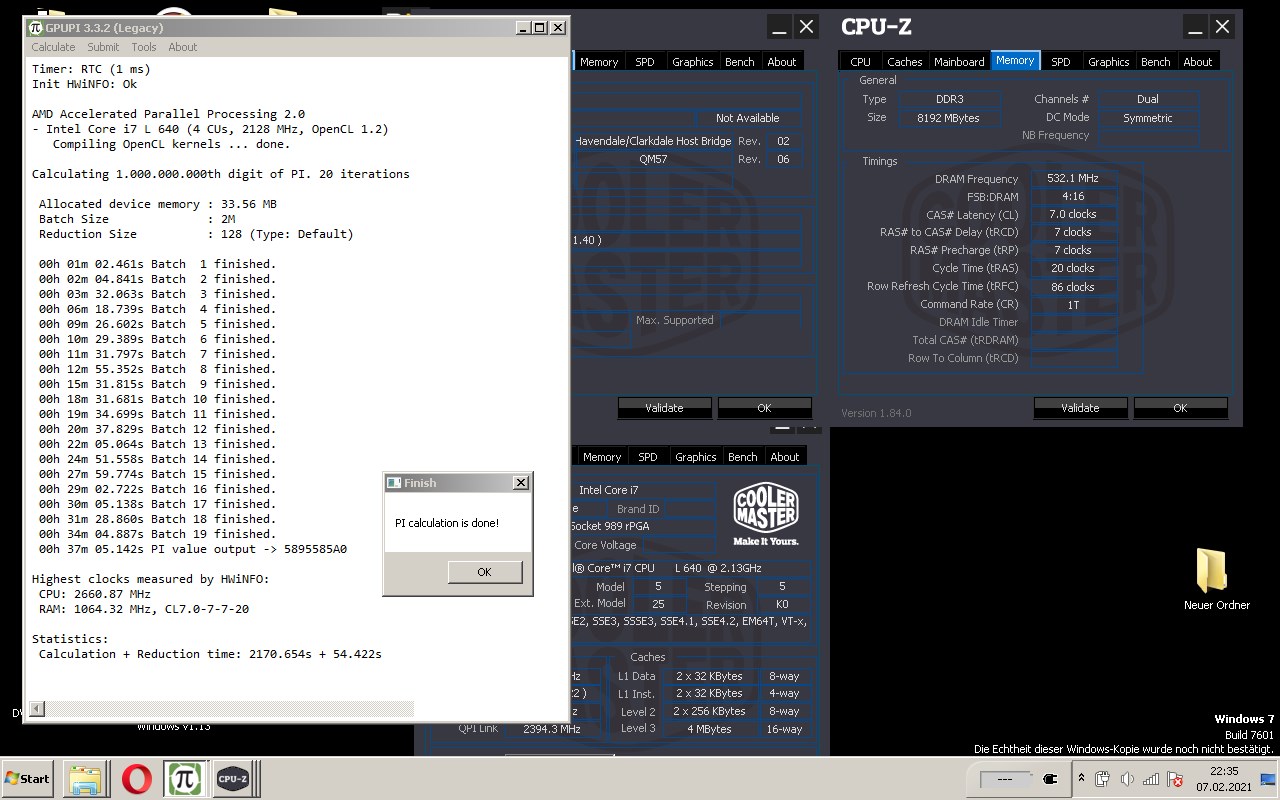The image size is (1280, 800).
Task: Show hidden tray icons arrow
Action: tap(1081, 778)
